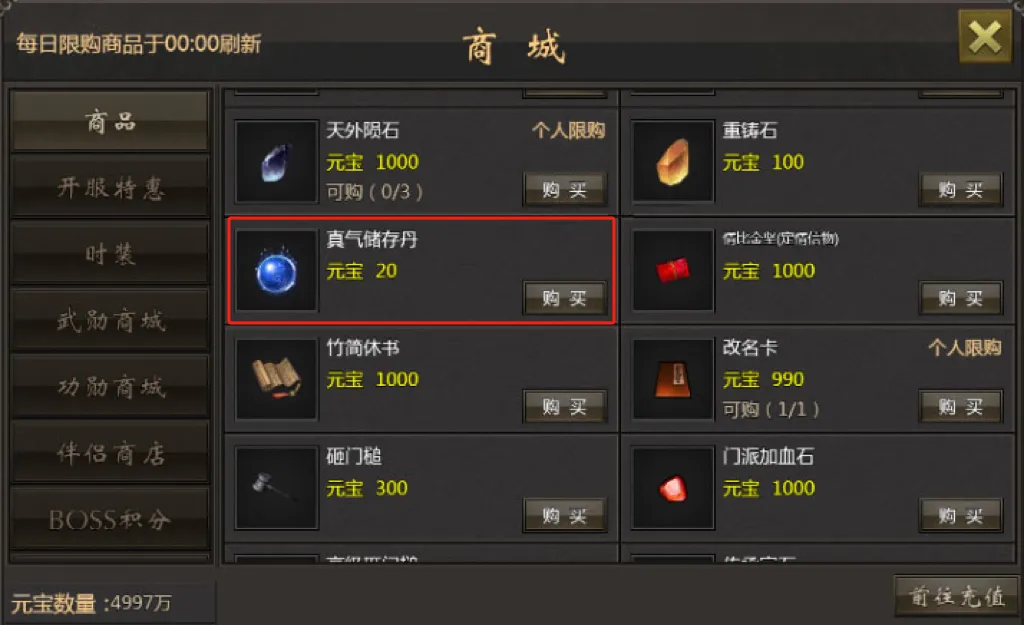Click the blue 真气储存丹 orb icon
1024x625 pixels.
coord(276,270)
